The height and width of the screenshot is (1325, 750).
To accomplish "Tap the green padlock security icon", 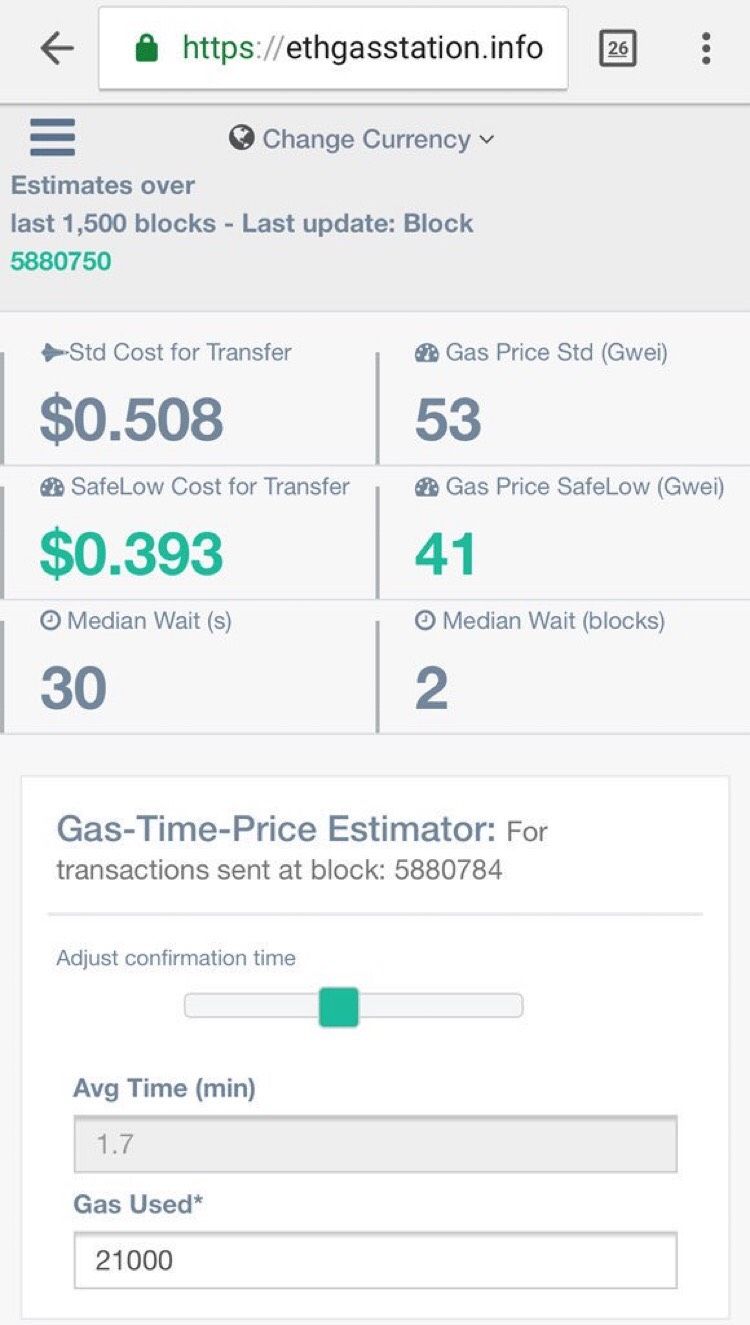I will tap(147, 48).
